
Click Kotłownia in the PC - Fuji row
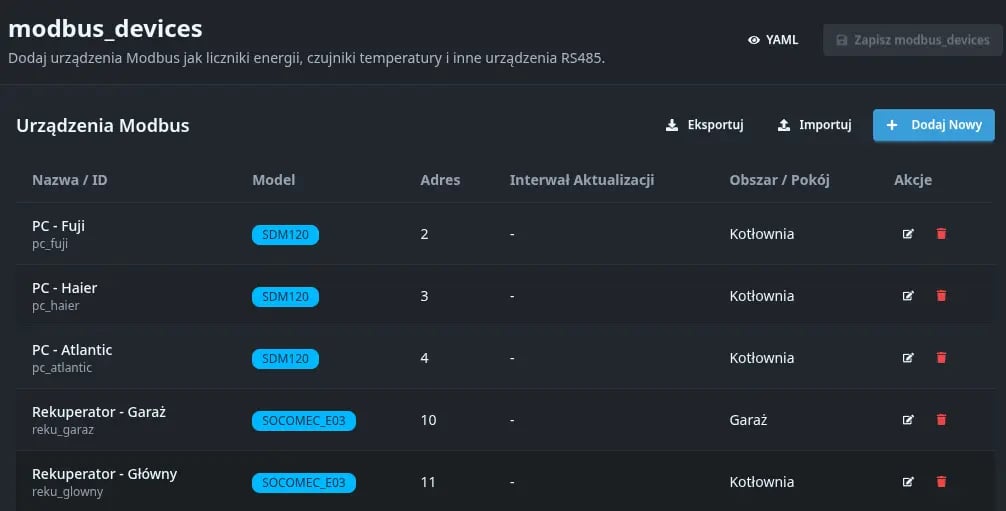coord(762,234)
